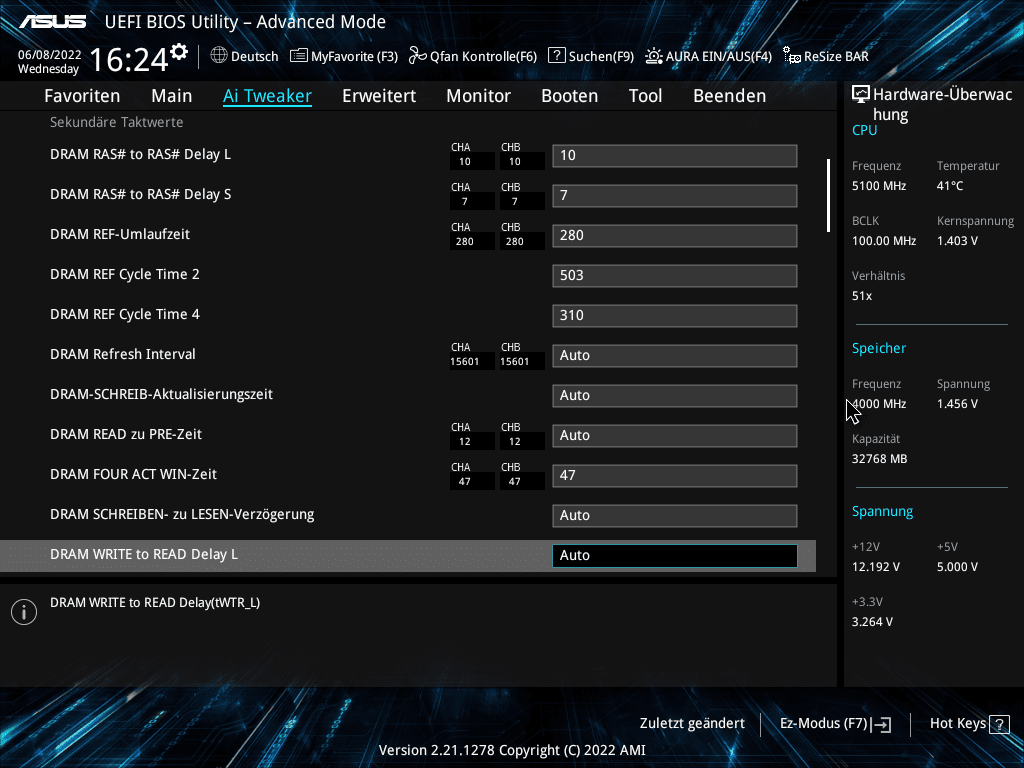Select the DRAM RAS# to RAS# Delay L label
This screenshot has height=768, width=1024.
pos(140,155)
